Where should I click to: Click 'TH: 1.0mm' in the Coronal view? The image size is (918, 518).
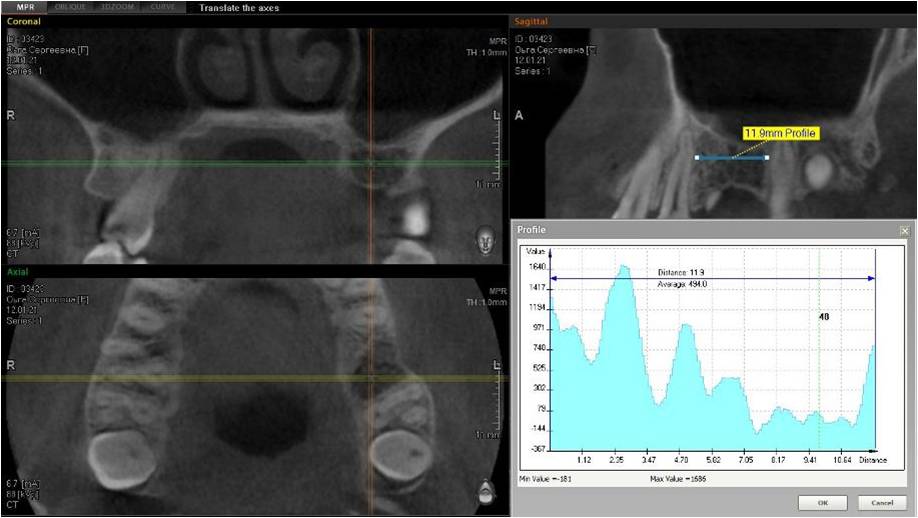click(x=486, y=52)
